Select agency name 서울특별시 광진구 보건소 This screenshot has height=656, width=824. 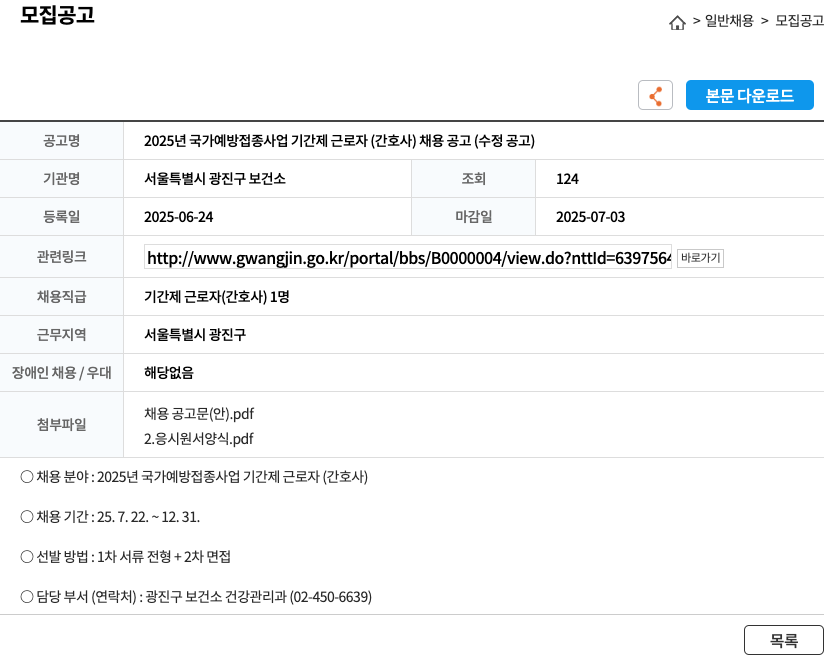pos(215,179)
